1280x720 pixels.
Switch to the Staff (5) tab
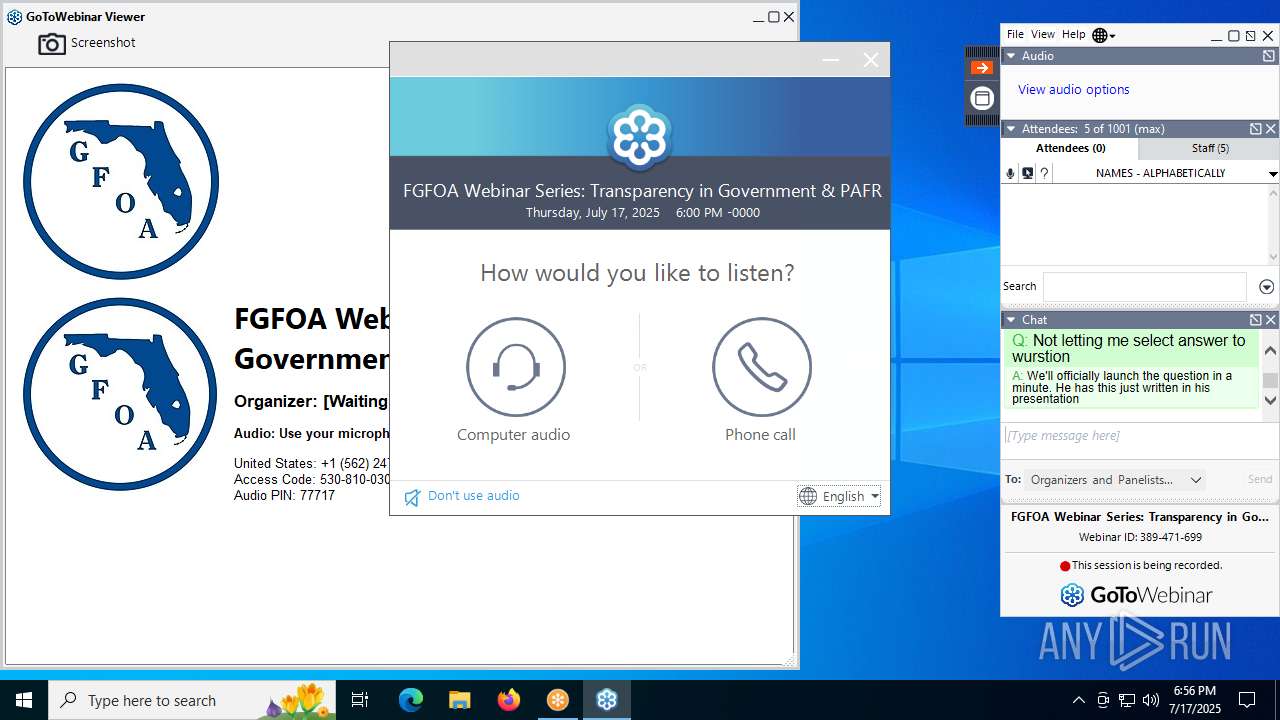[1210, 148]
